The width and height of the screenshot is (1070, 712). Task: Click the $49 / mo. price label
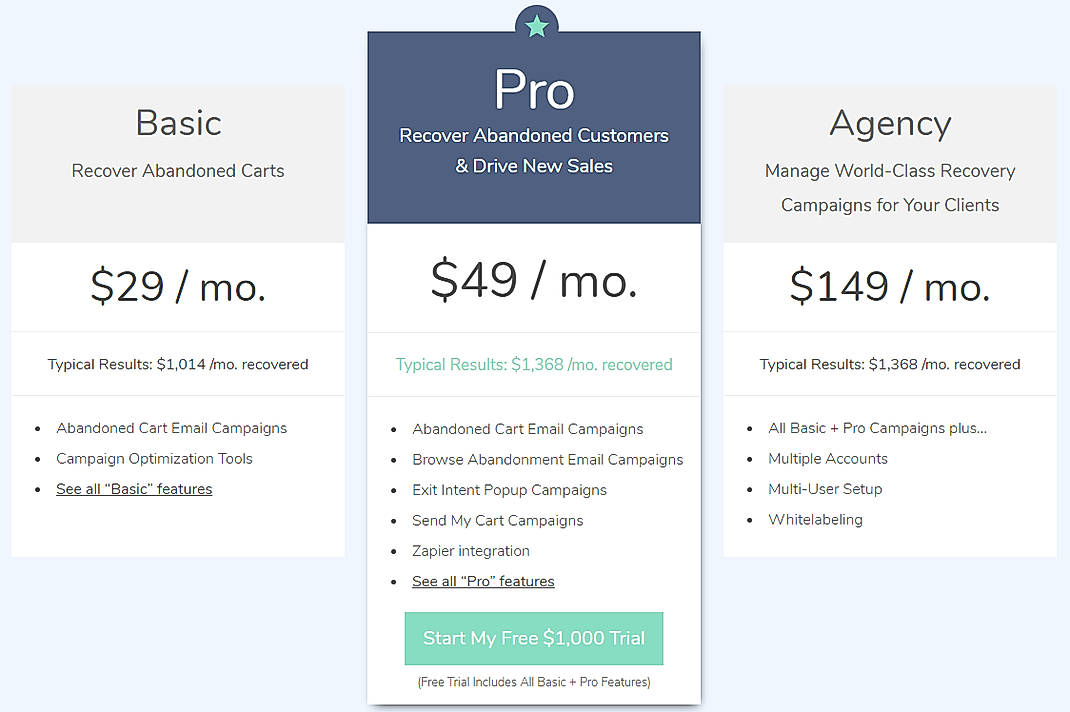pos(534,280)
